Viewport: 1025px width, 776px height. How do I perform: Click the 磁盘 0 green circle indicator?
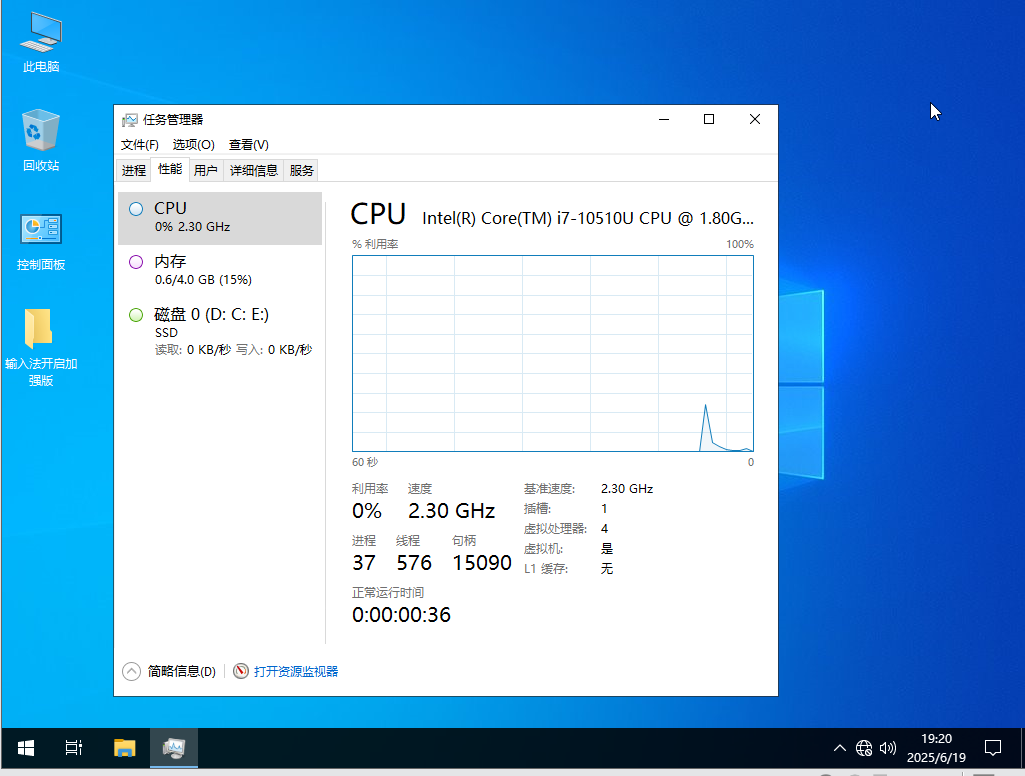tap(136, 315)
